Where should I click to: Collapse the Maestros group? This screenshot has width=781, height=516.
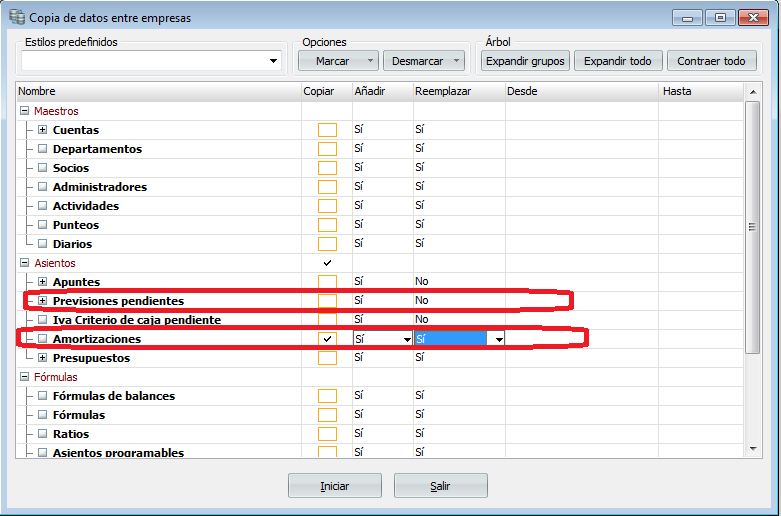[x=24, y=111]
